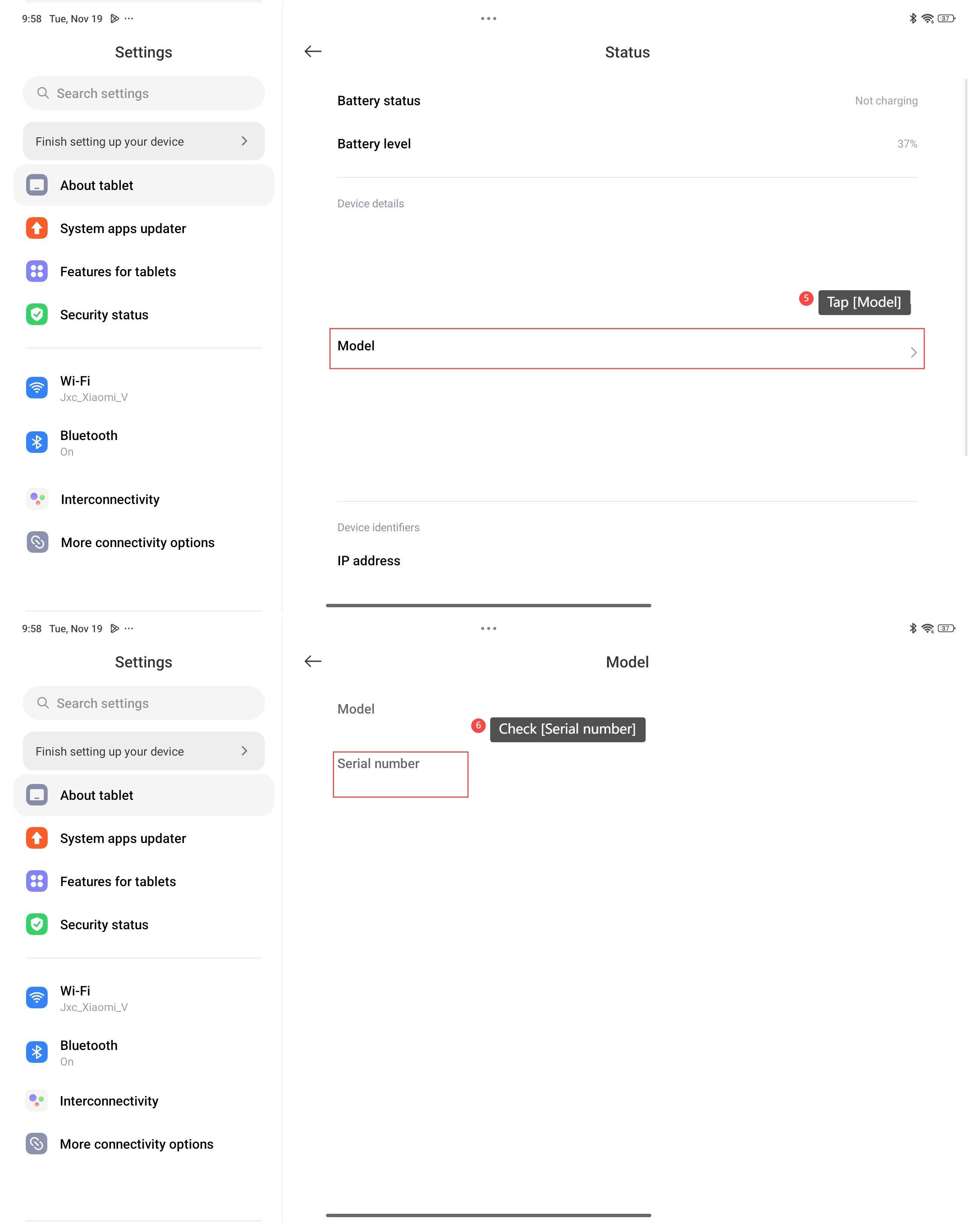Click the top Search settings field
Image resolution: width=980 pixels, height=1227 pixels.
[x=144, y=93]
